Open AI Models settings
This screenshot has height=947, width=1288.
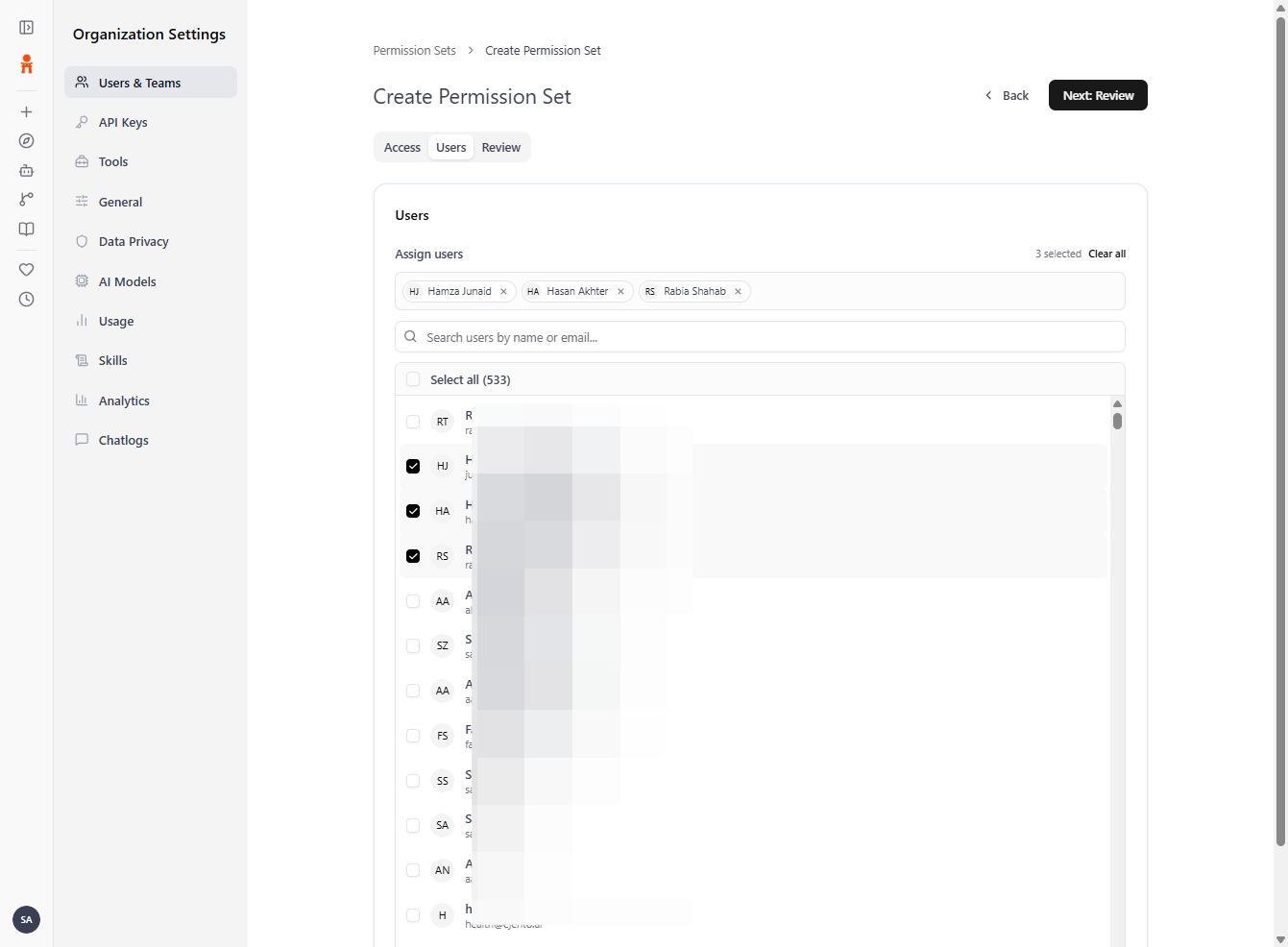151,281
